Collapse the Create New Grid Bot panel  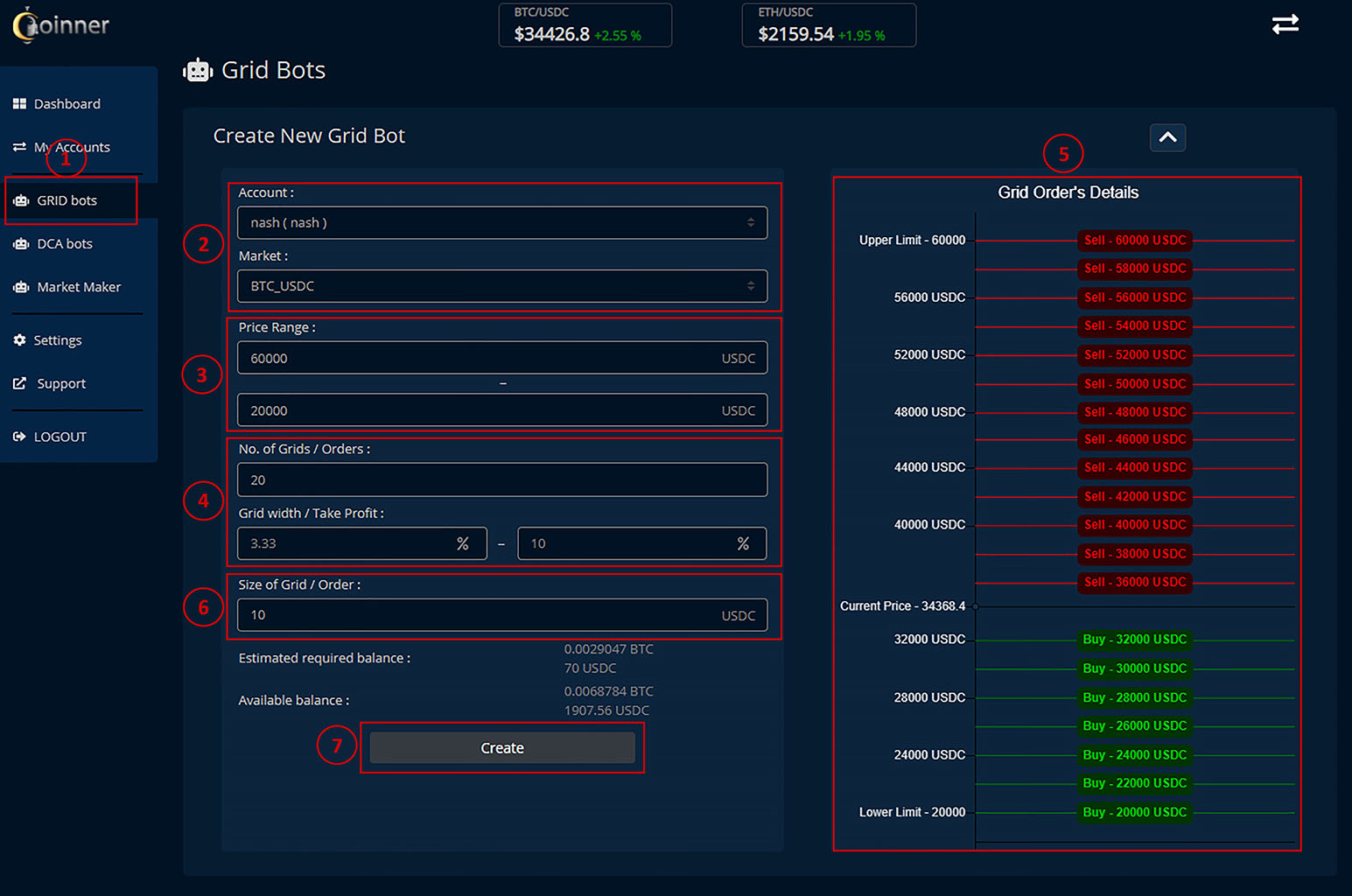point(1167,137)
